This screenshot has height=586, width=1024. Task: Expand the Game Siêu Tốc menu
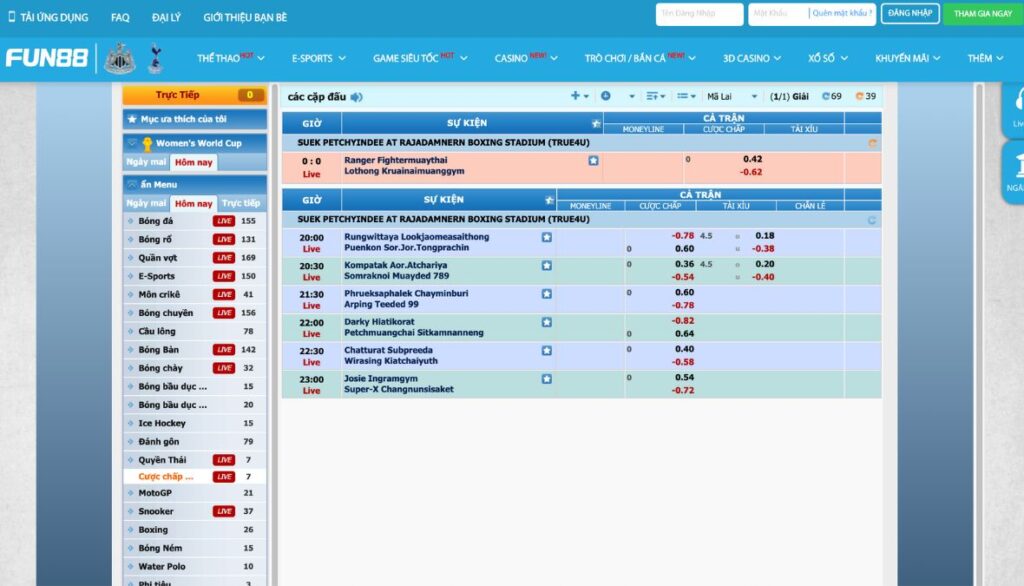click(420, 58)
